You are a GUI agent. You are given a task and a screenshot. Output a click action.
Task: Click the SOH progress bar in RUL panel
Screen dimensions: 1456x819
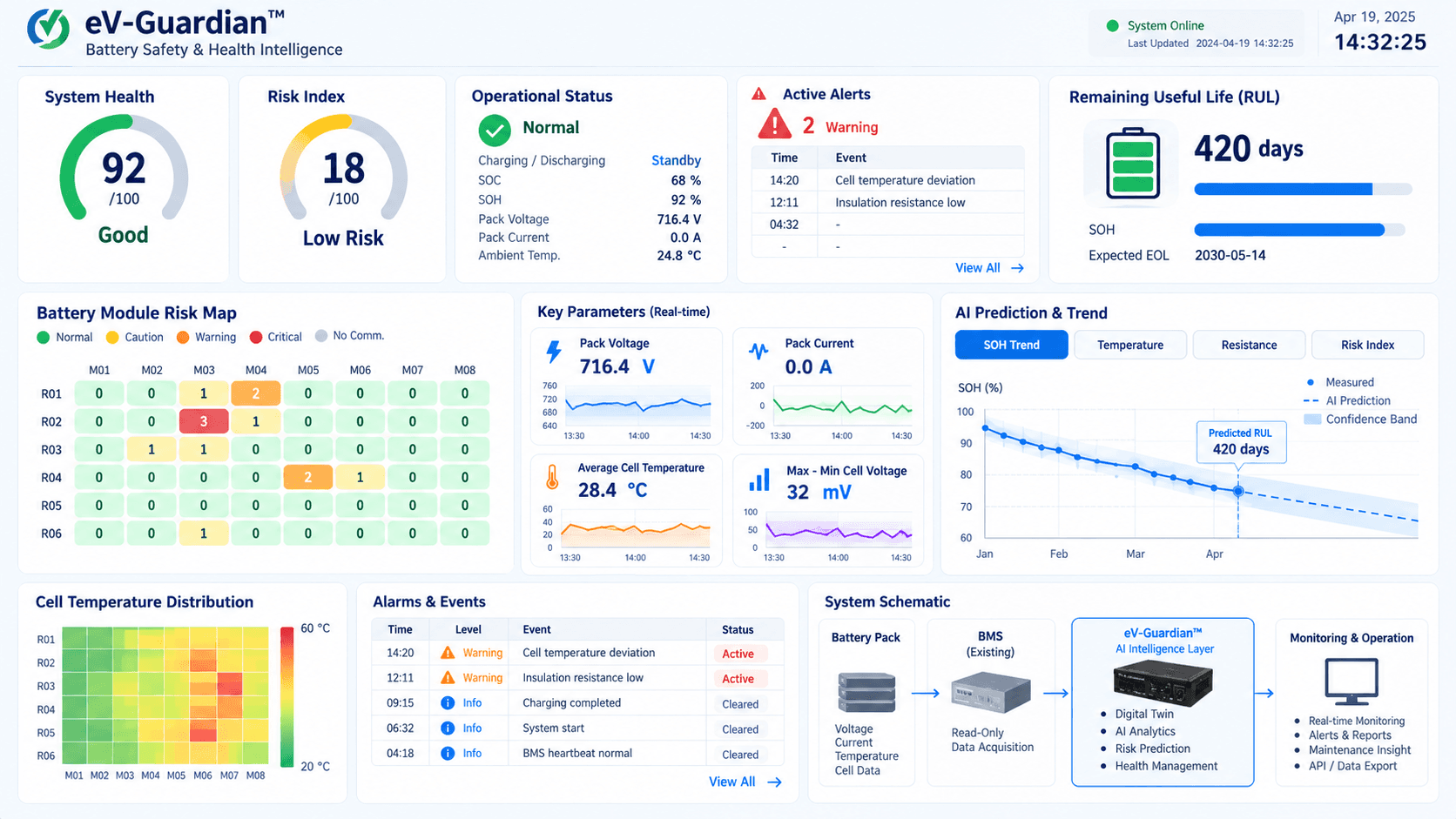click(x=1299, y=230)
